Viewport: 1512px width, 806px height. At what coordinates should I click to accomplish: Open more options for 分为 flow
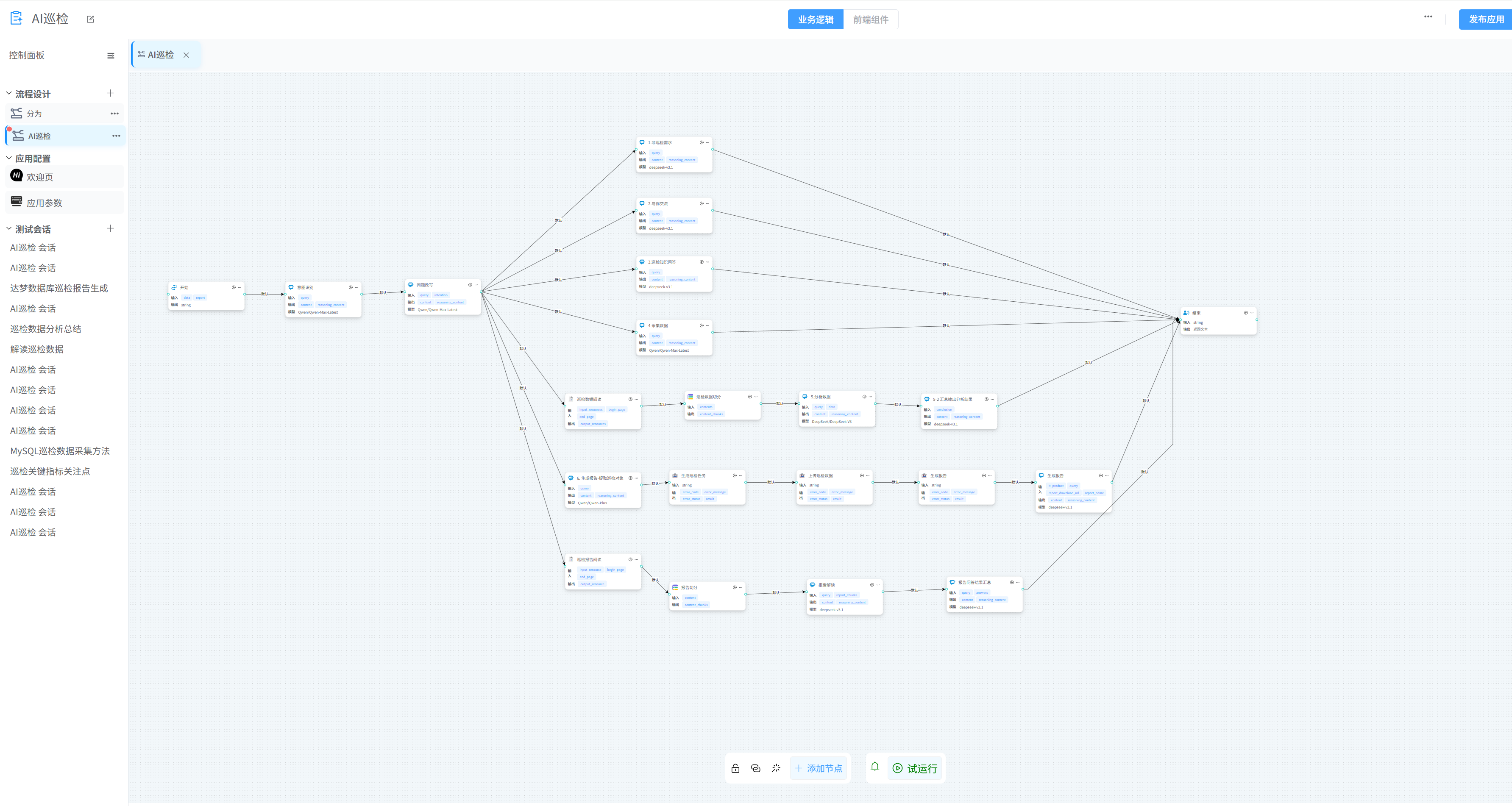click(x=114, y=114)
